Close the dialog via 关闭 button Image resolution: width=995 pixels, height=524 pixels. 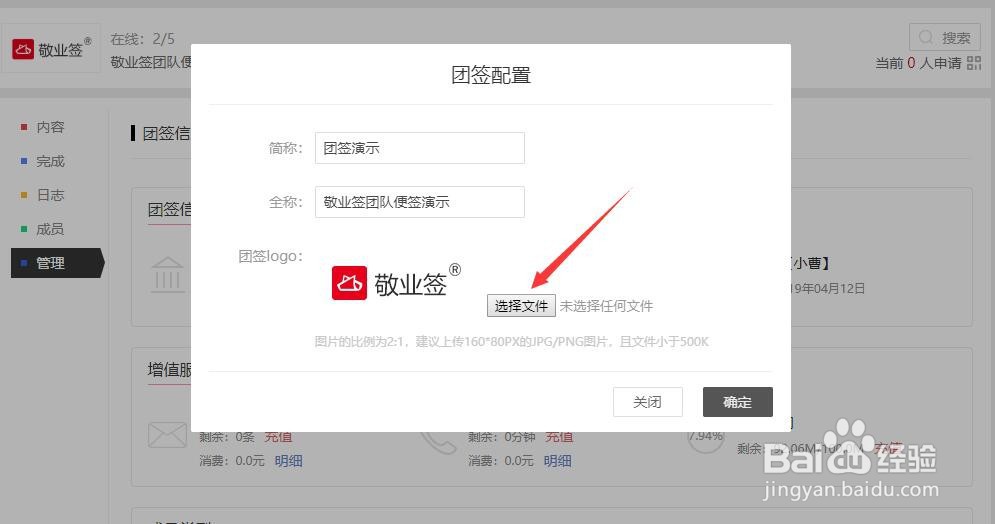click(x=647, y=402)
